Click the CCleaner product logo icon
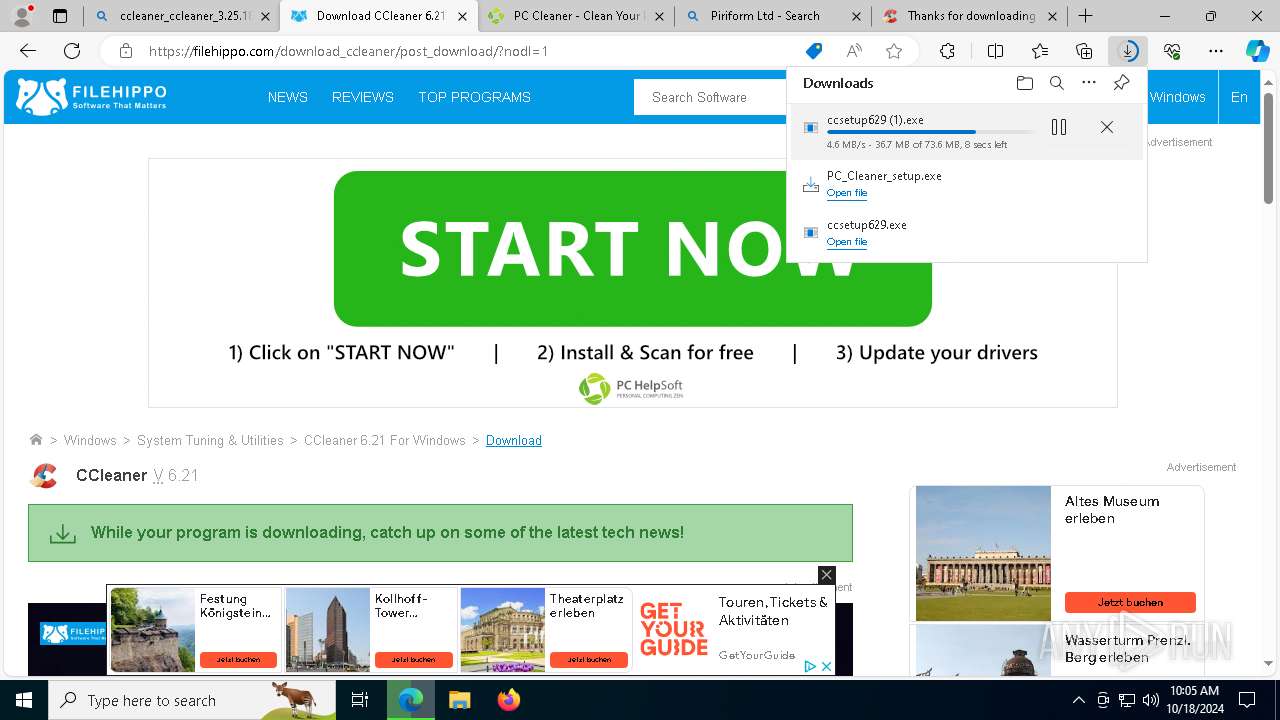Screen dimensions: 1280x720 (x=44, y=476)
